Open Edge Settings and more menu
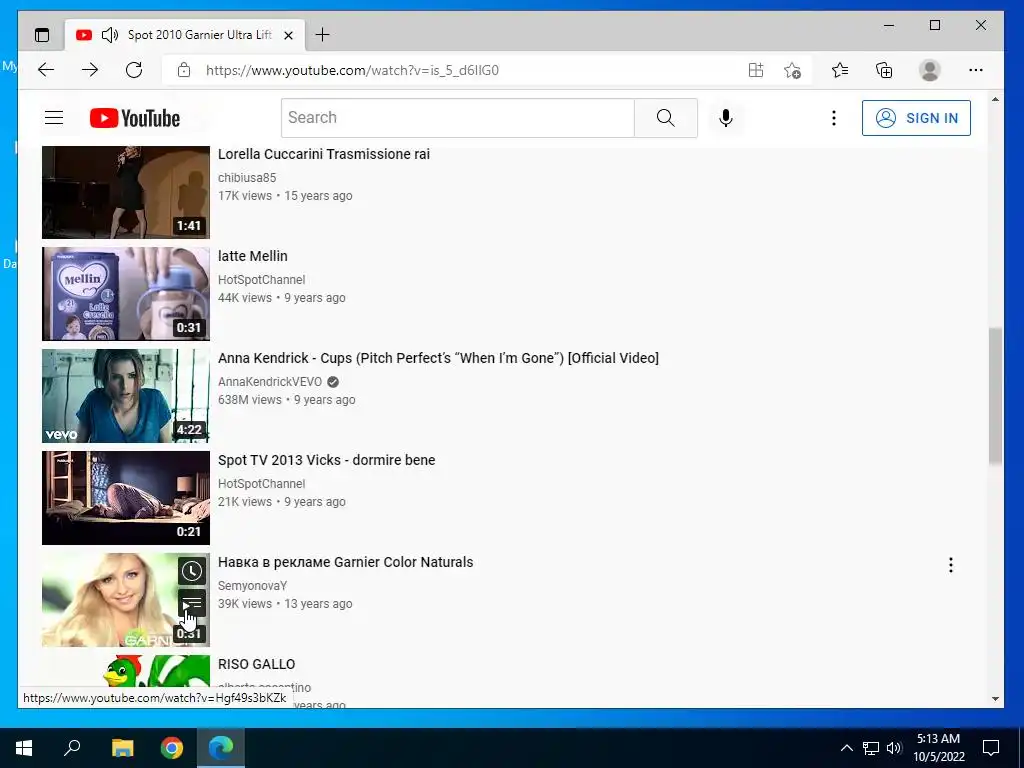Viewport: 1024px width, 768px height. pos(976,70)
